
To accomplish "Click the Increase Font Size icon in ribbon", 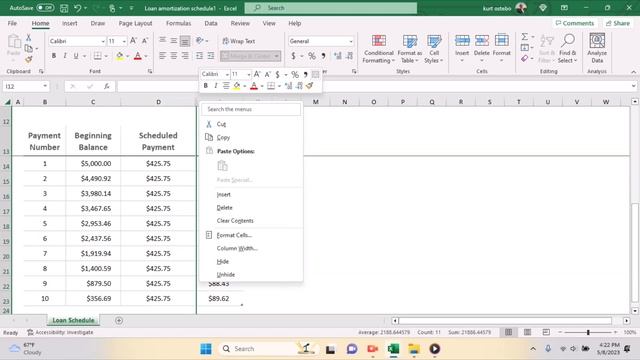I will pyautogui.click(x=133, y=41).
